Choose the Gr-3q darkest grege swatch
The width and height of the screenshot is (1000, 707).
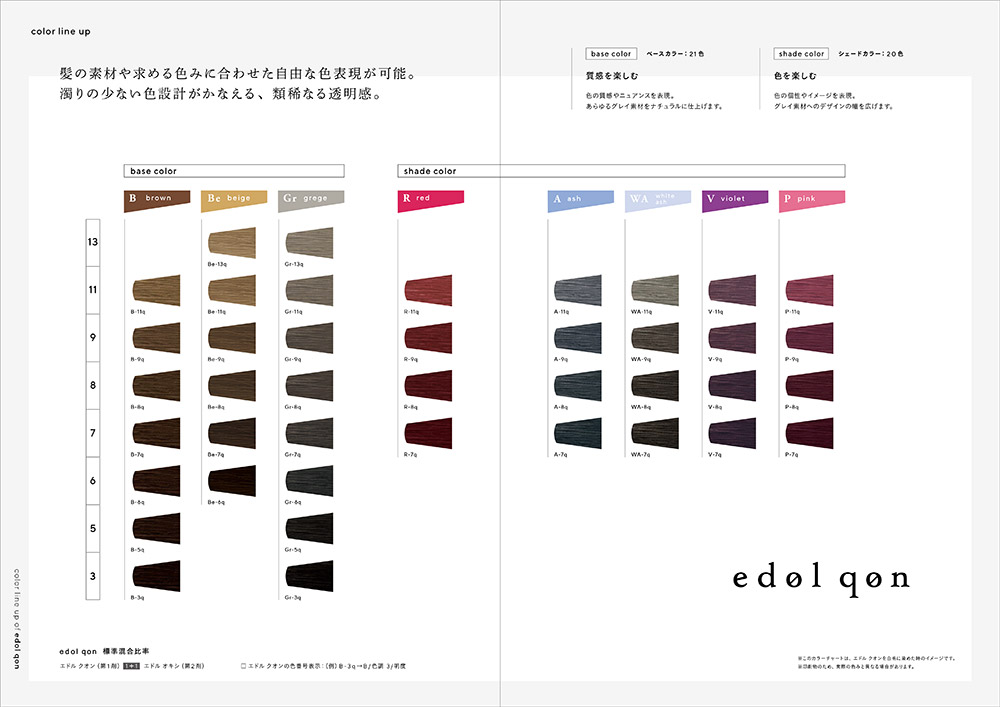pyautogui.click(x=309, y=576)
